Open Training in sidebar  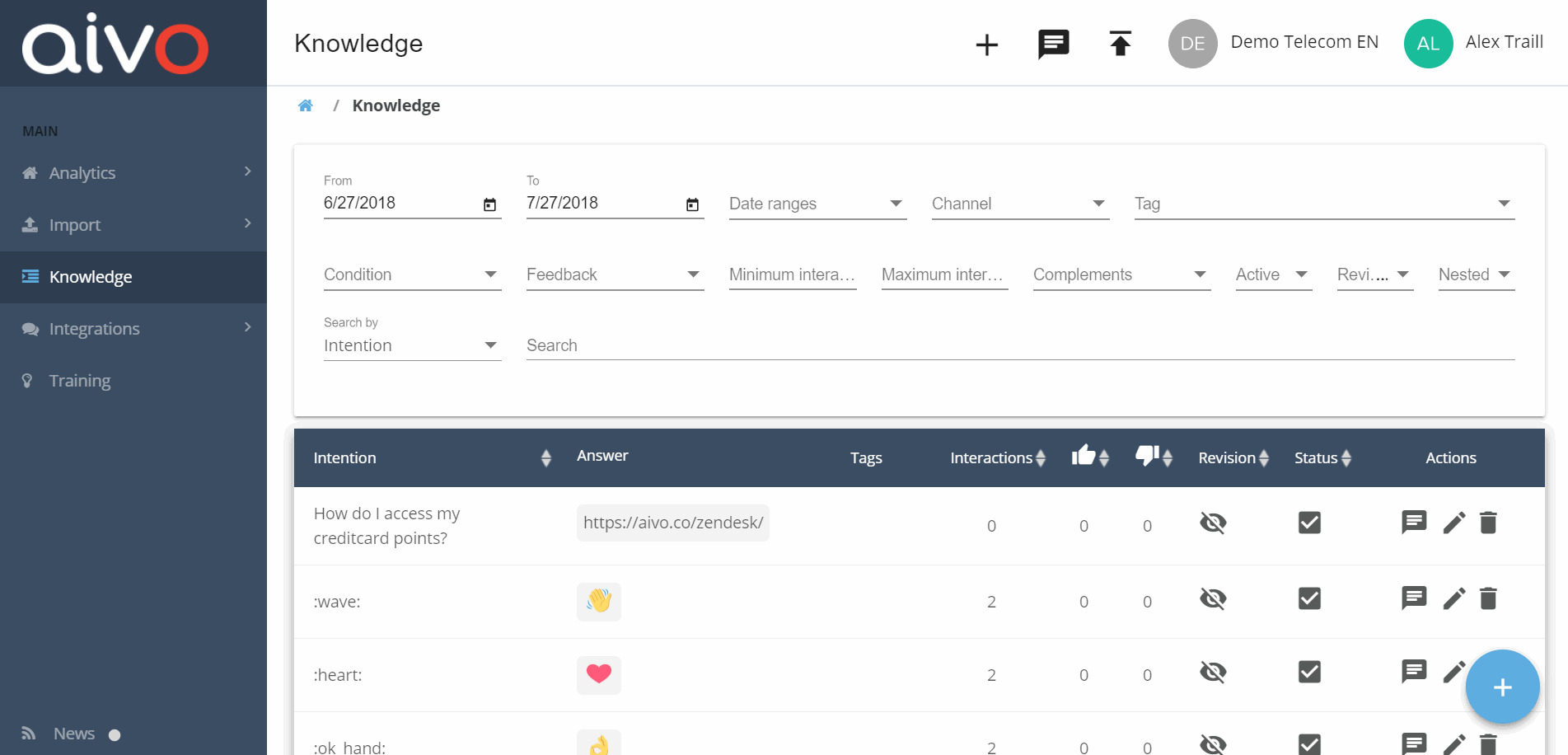[x=133, y=381]
